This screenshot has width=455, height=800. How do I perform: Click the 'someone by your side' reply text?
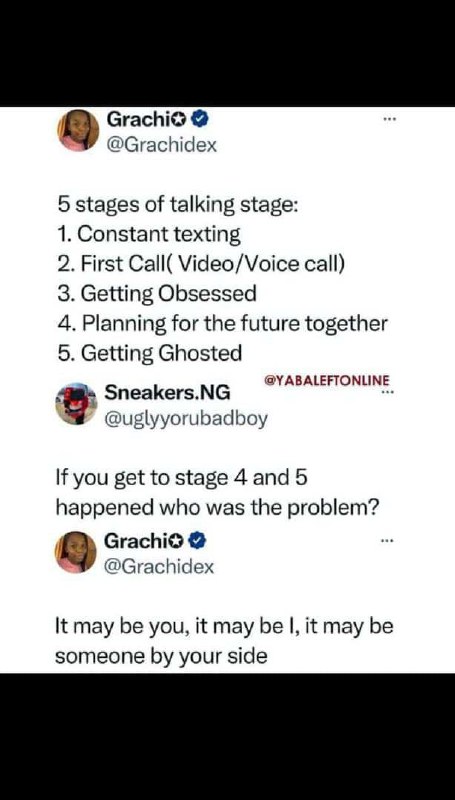(161, 656)
